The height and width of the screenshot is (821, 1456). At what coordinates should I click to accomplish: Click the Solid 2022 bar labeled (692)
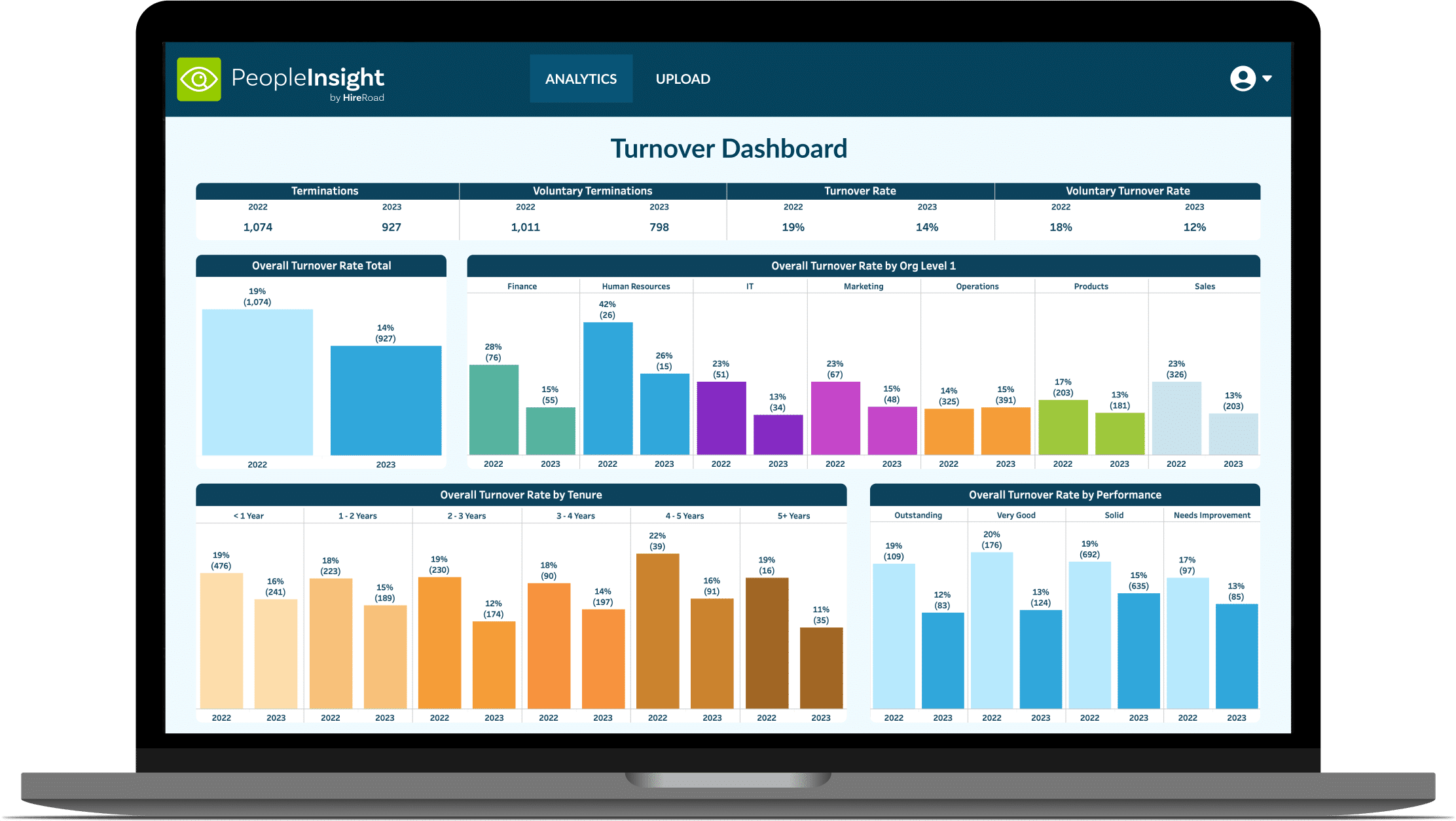(1089, 635)
